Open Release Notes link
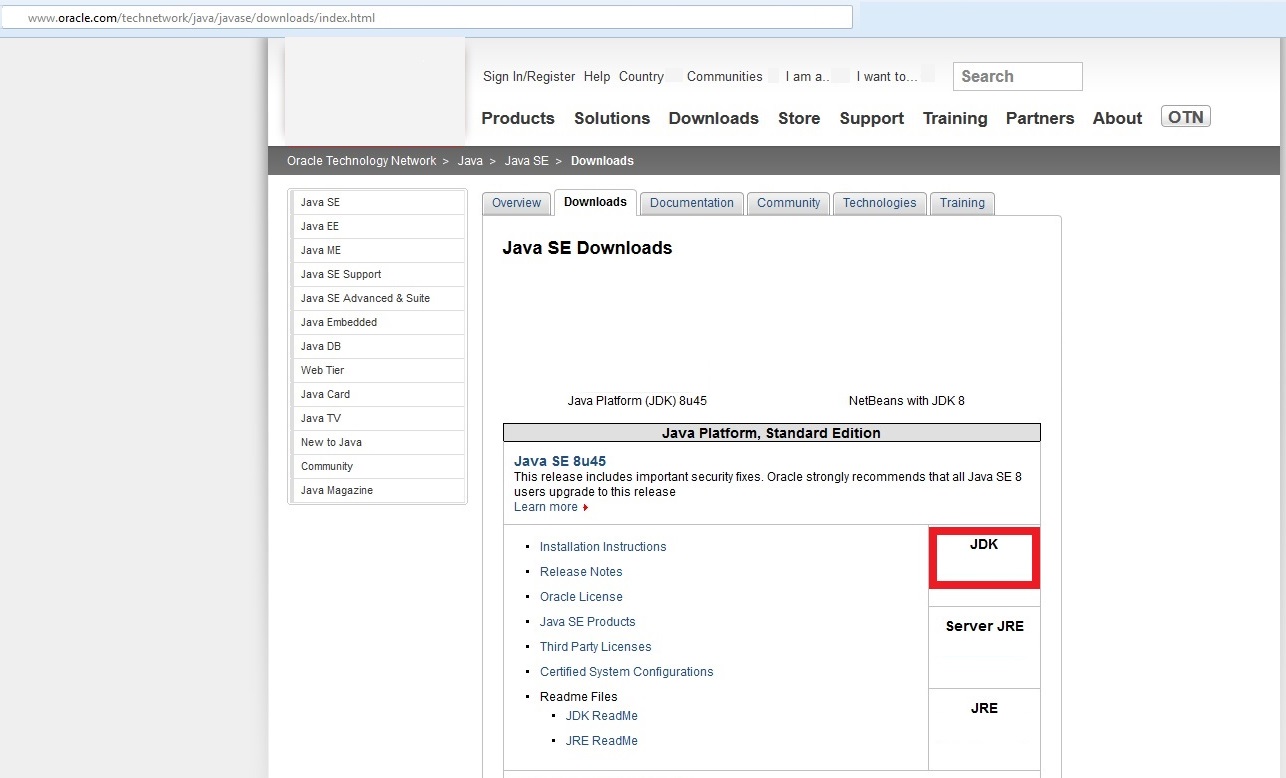 click(x=581, y=572)
